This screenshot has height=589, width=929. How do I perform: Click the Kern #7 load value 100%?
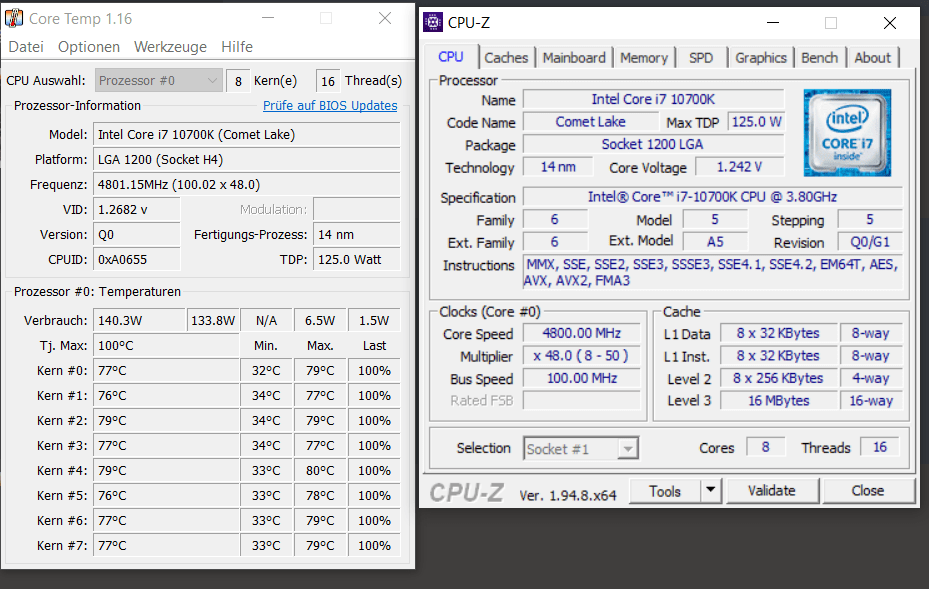tap(374, 546)
